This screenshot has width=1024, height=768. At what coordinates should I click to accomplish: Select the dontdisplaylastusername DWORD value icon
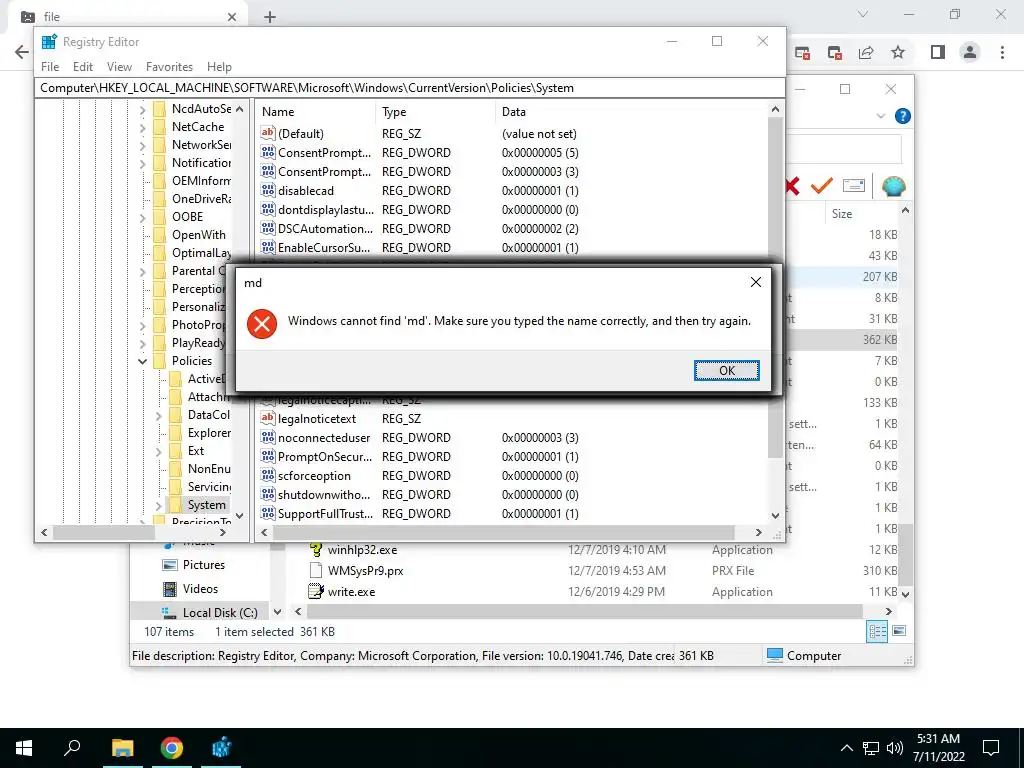pyautogui.click(x=267, y=209)
